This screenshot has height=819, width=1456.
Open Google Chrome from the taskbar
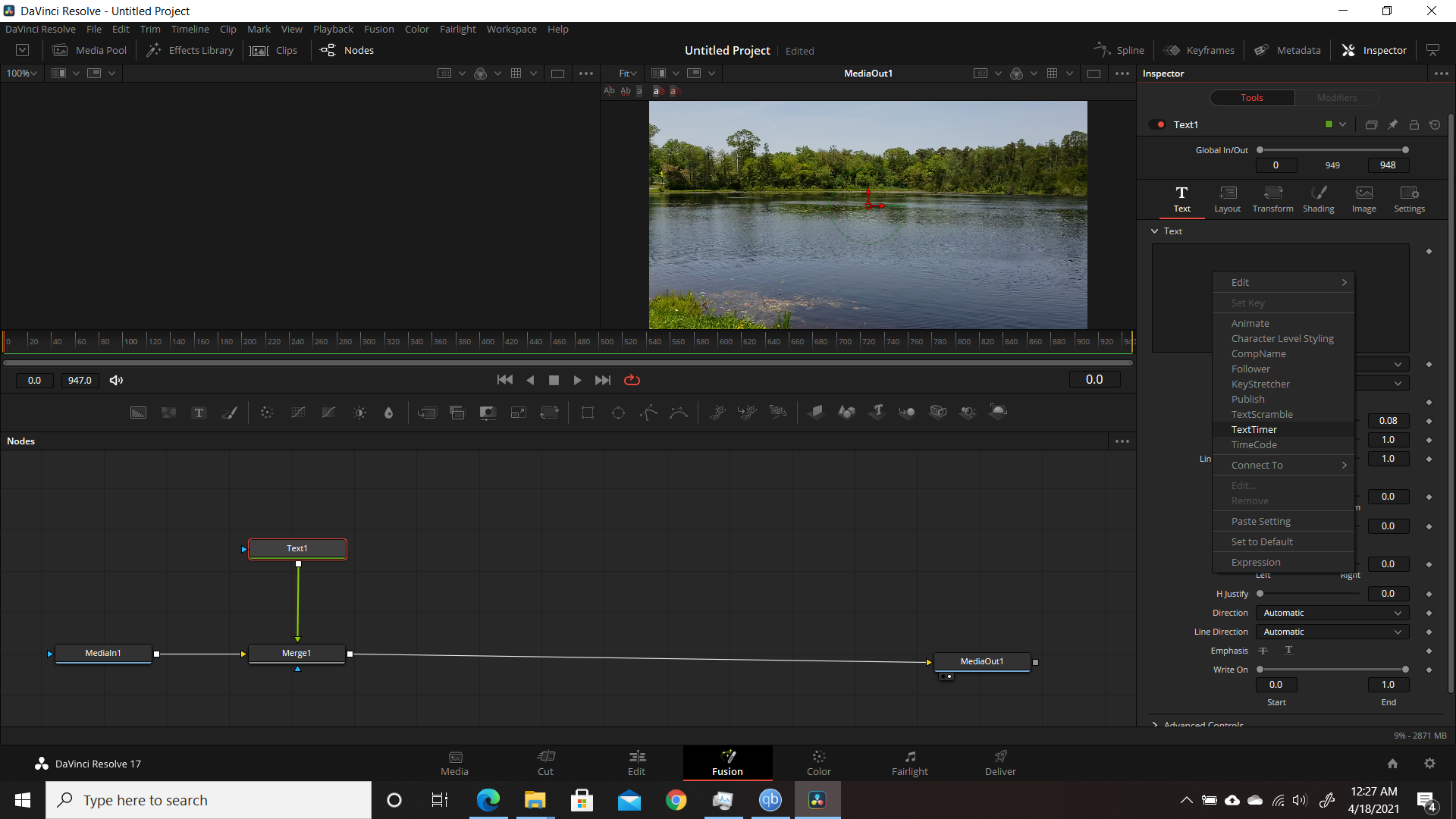coord(676,800)
